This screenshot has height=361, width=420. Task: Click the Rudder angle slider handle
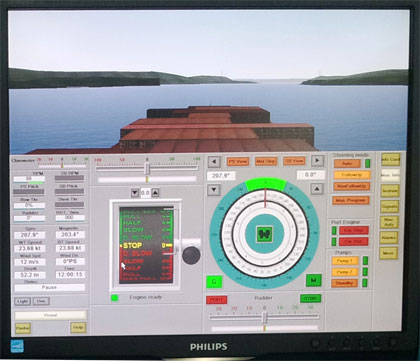coord(265,318)
